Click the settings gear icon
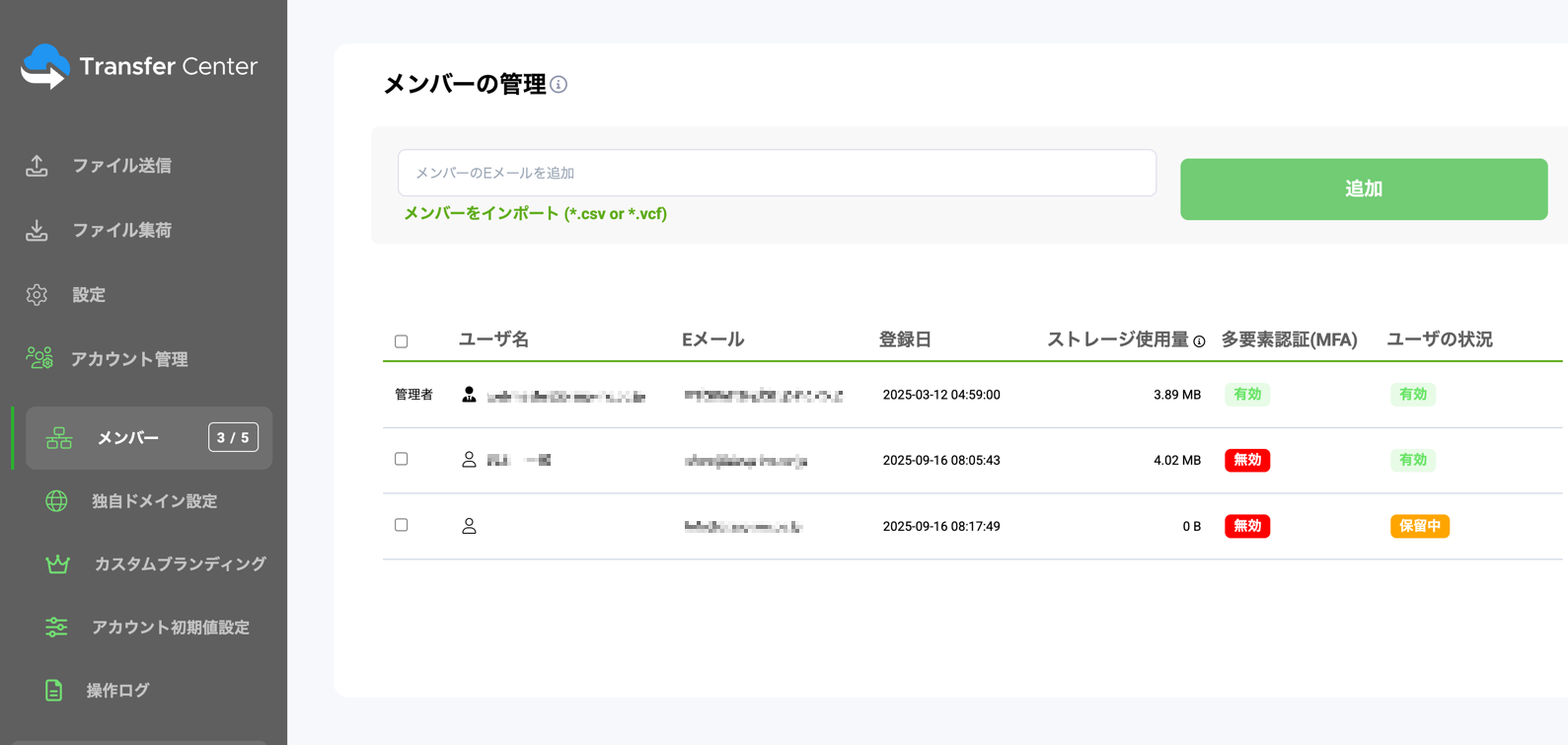 coord(37,295)
